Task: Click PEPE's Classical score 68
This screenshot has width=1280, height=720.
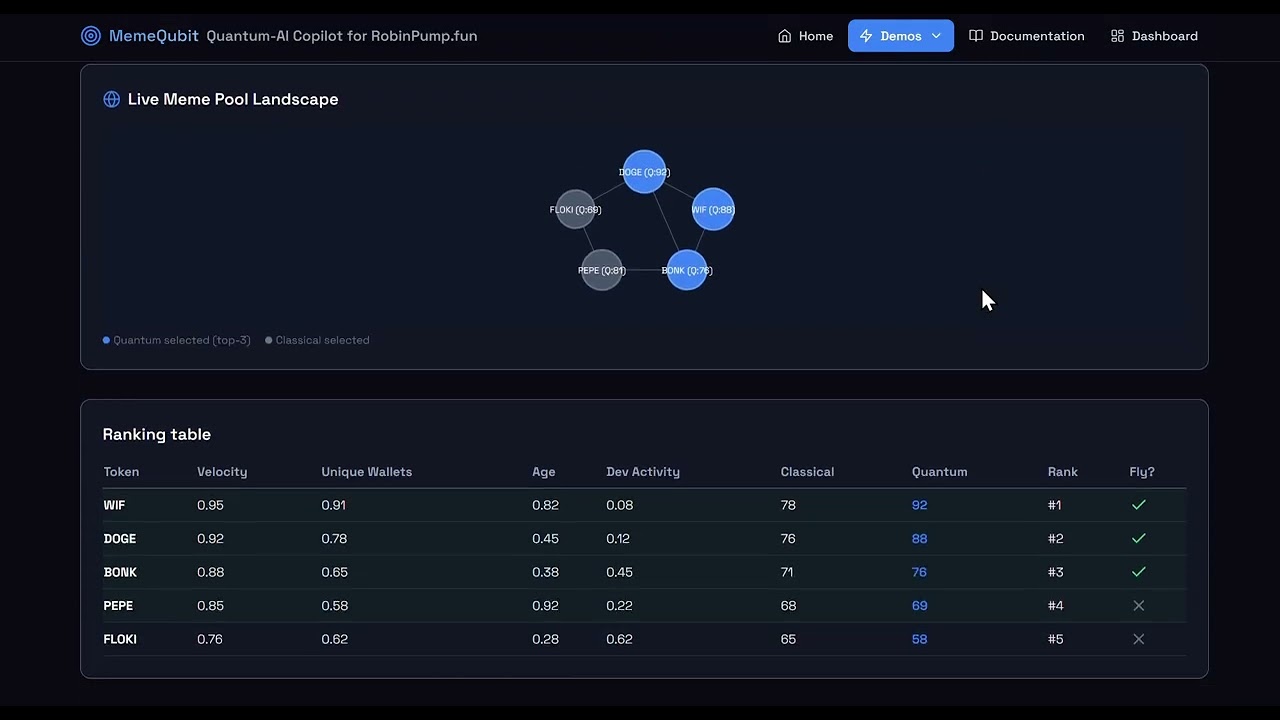Action: click(789, 605)
